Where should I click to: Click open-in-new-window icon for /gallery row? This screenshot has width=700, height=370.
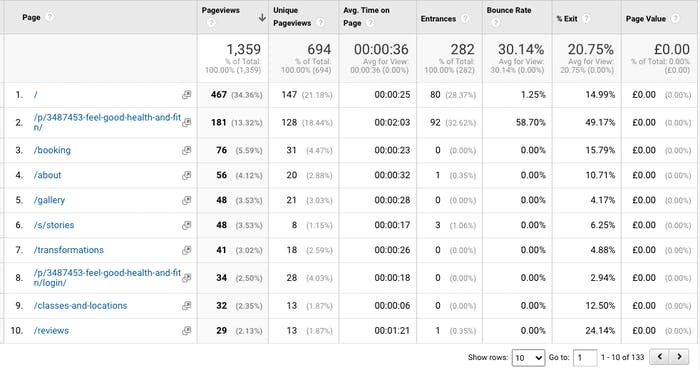[x=187, y=200]
